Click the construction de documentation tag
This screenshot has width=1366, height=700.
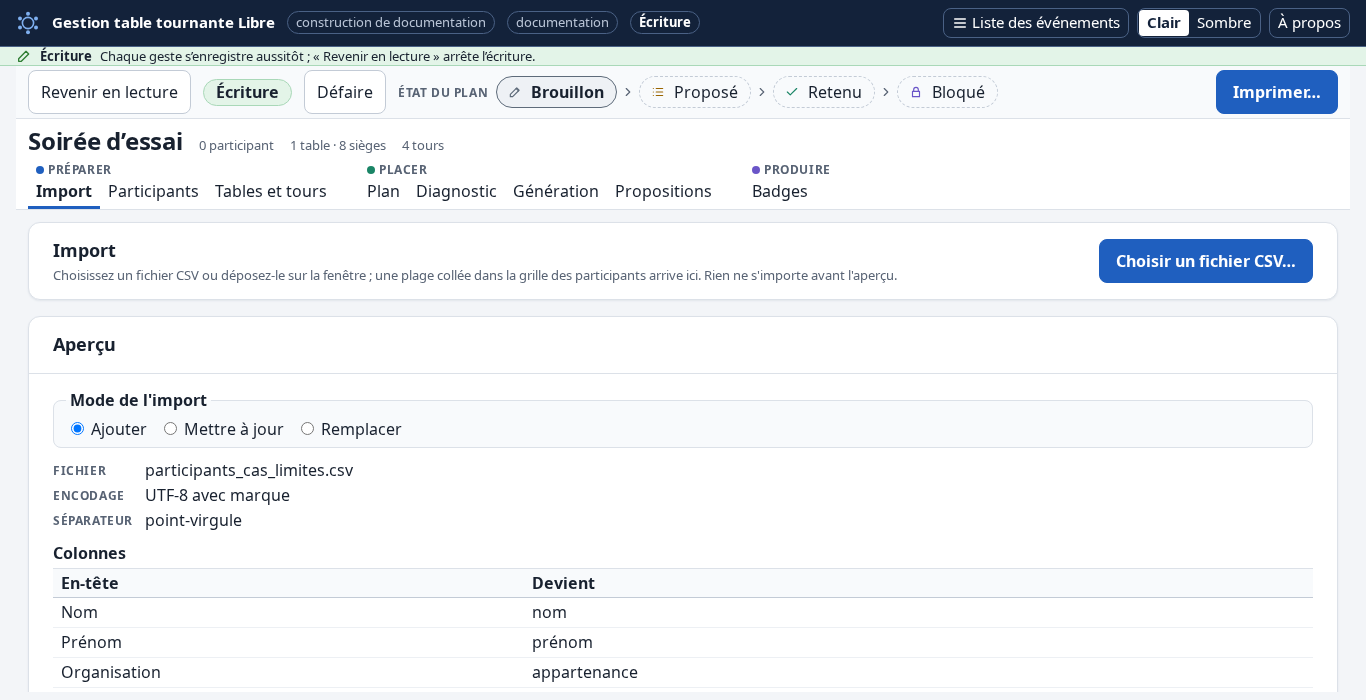coord(391,22)
